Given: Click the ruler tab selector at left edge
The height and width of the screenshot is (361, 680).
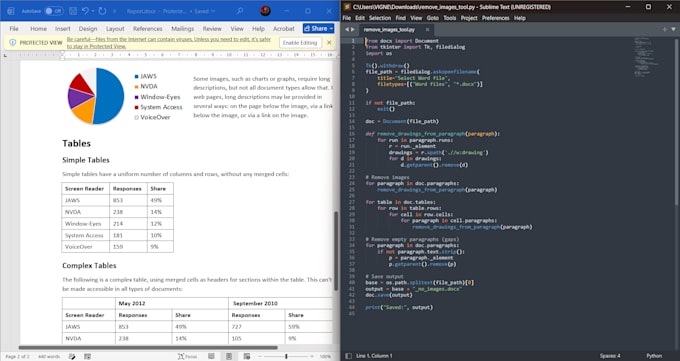Looking at the screenshot, I should point(5,55).
